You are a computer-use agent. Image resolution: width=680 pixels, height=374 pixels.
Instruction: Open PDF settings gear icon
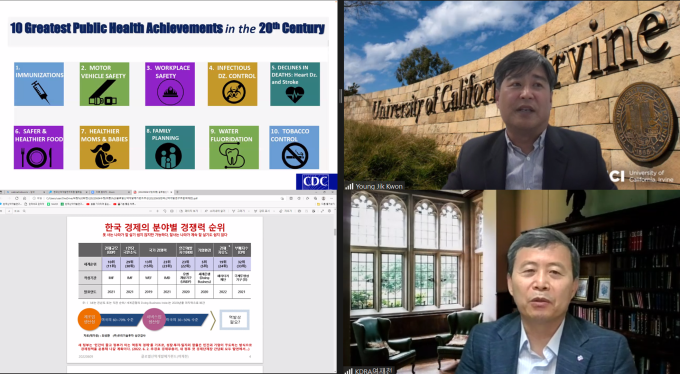[x=330, y=211]
